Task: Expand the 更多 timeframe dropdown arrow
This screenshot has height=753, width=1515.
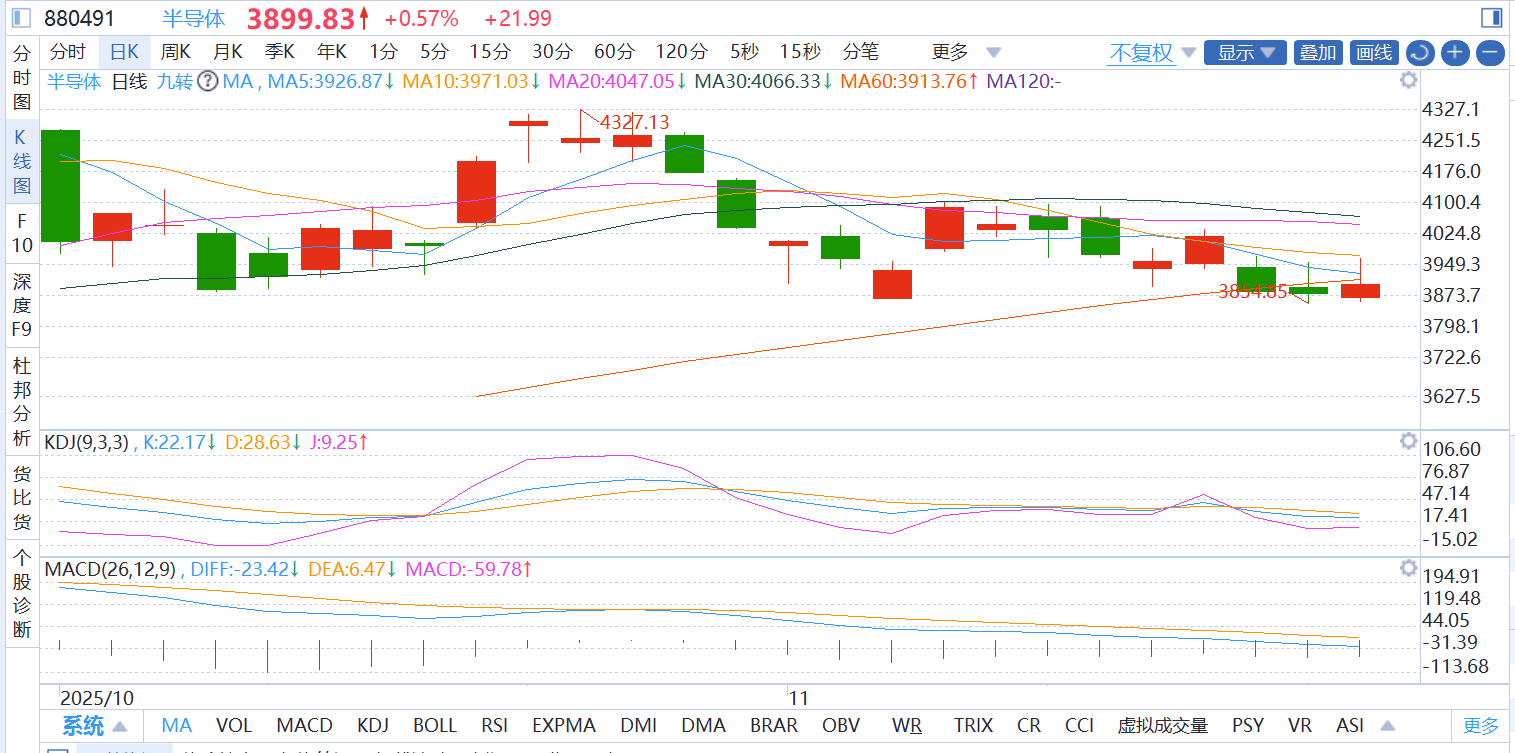Action: pos(993,52)
